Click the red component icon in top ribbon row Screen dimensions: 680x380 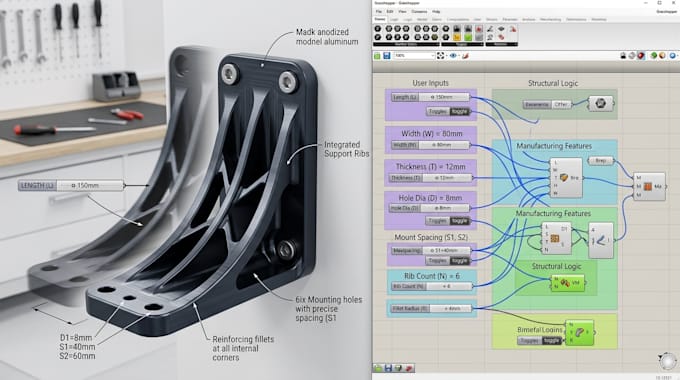point(479,29)
